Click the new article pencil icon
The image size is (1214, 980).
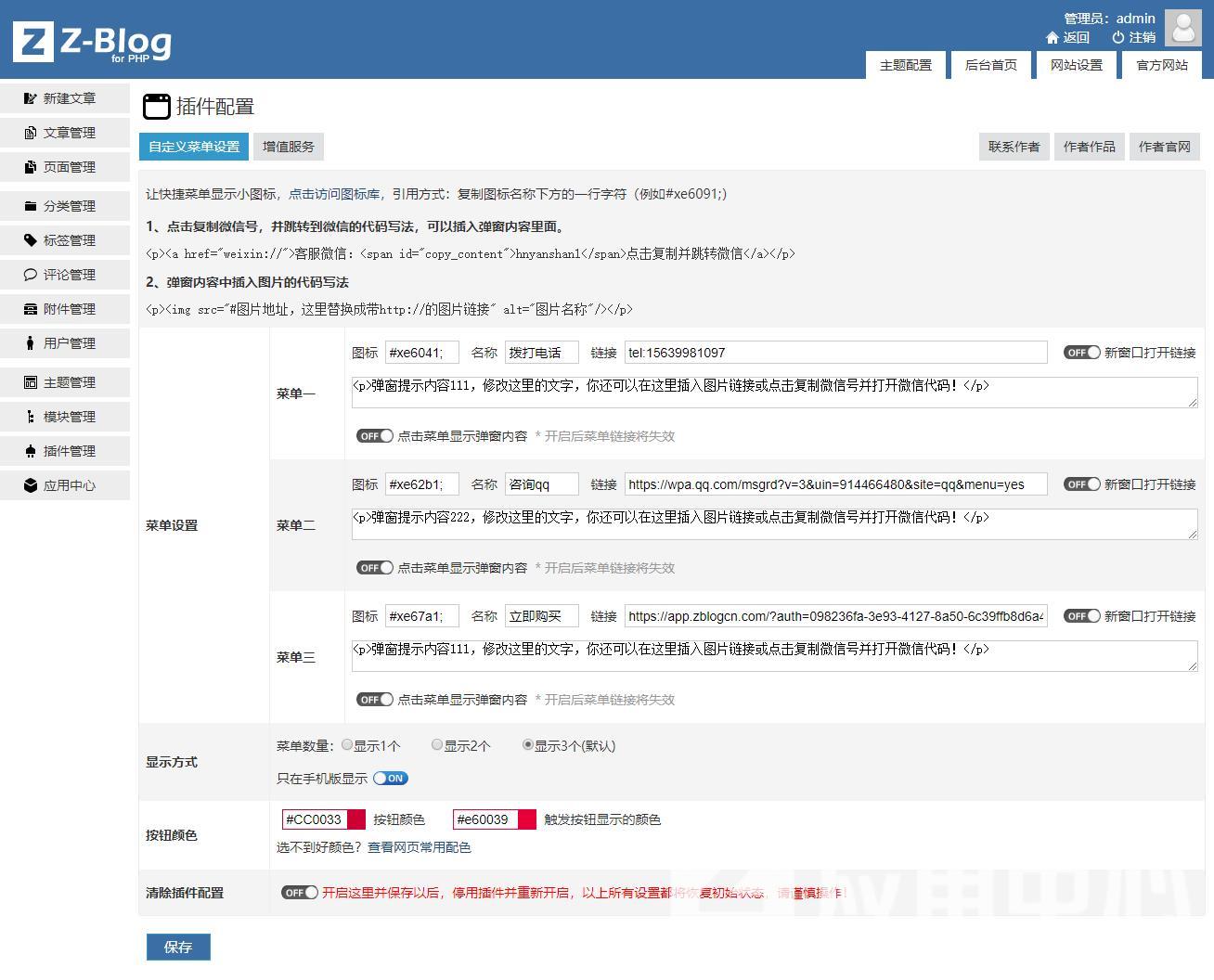point(31,98)
